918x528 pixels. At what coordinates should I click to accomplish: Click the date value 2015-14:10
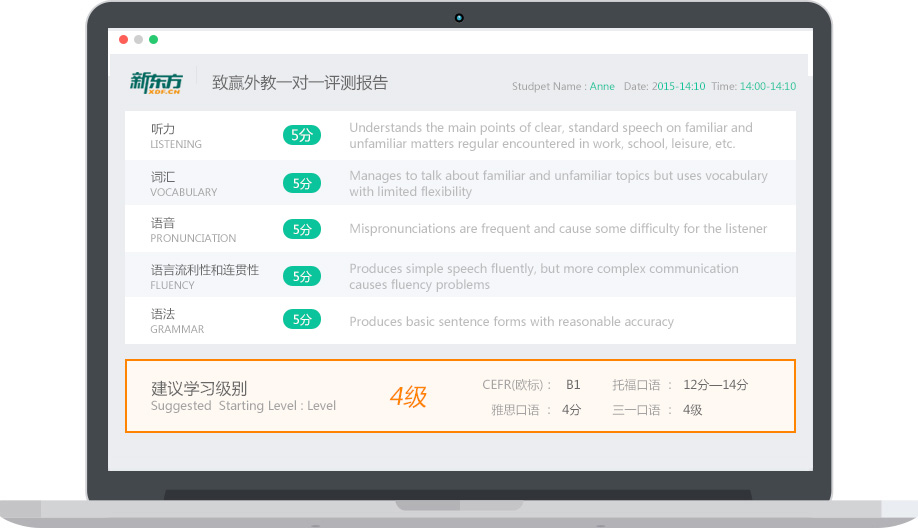678,87
